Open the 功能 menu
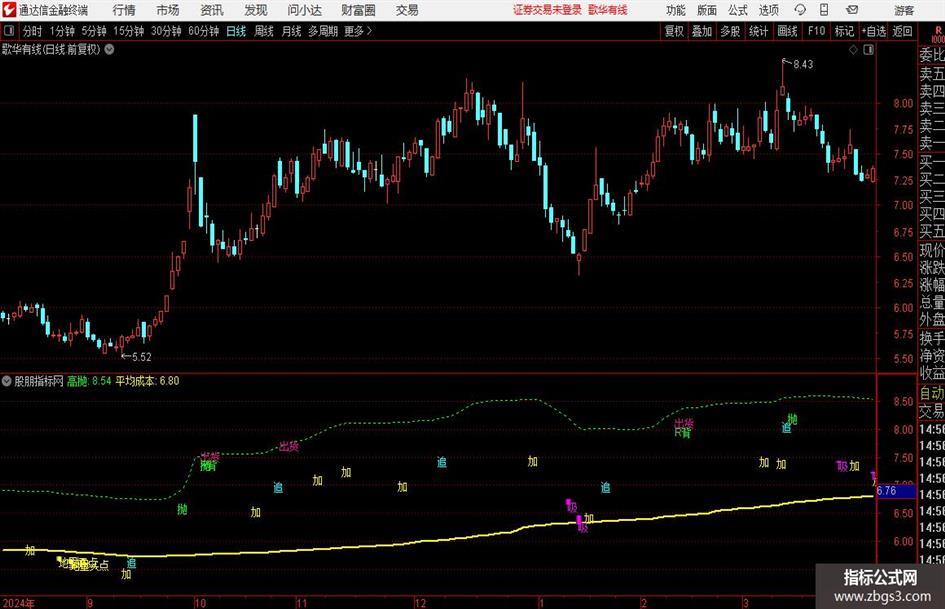This screenshot has width=945, height=609. click(676, 10)
